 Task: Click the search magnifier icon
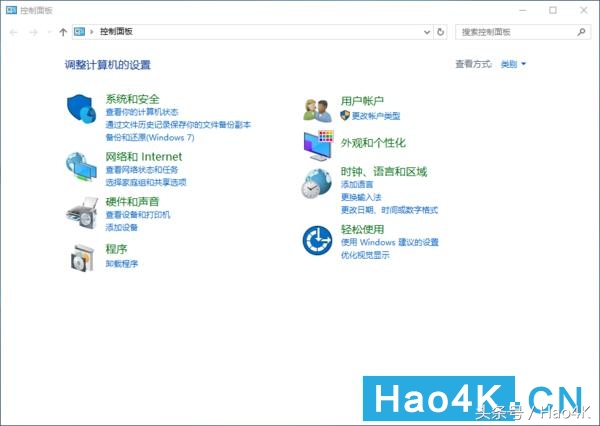[581, 32]
